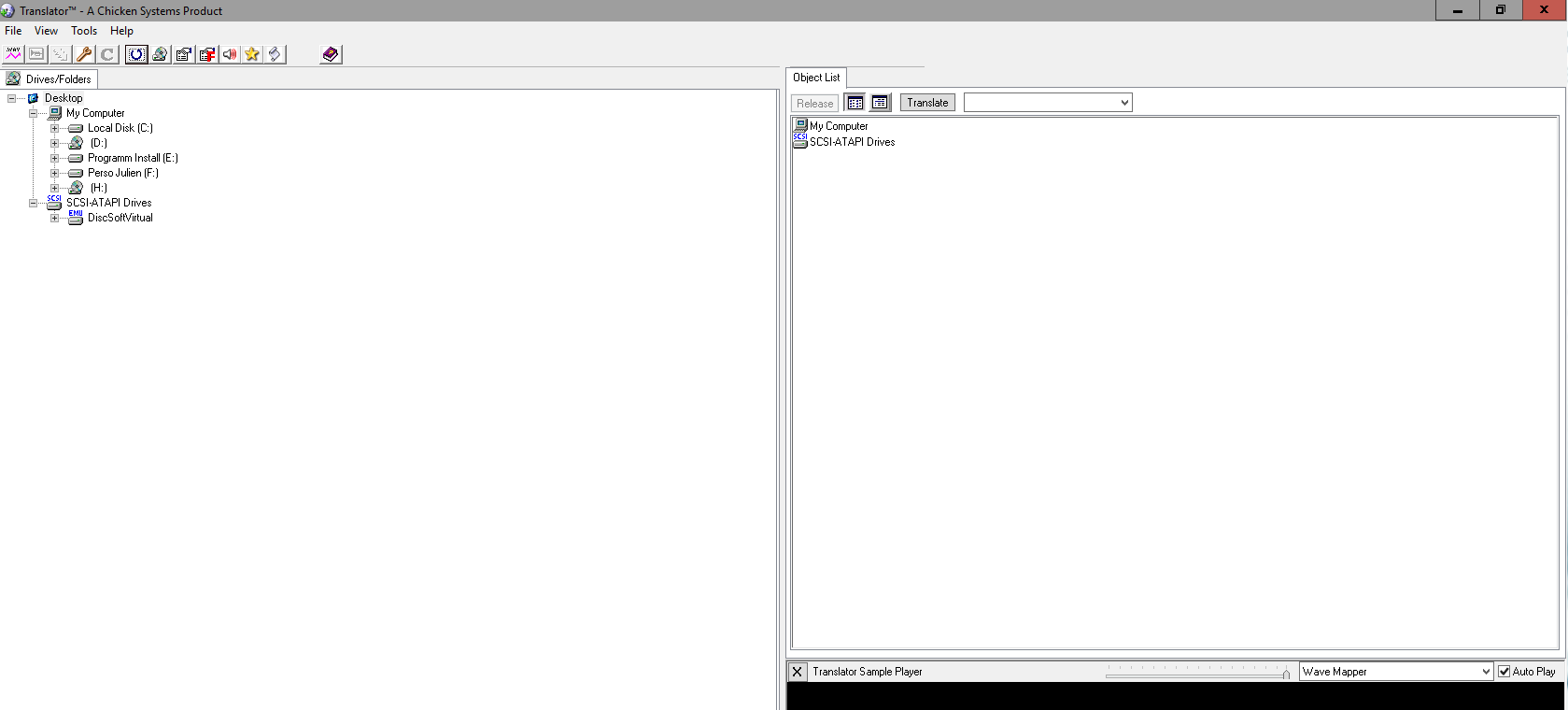Open the purple help book icon

pyautogui.click(x=331, y=54)
